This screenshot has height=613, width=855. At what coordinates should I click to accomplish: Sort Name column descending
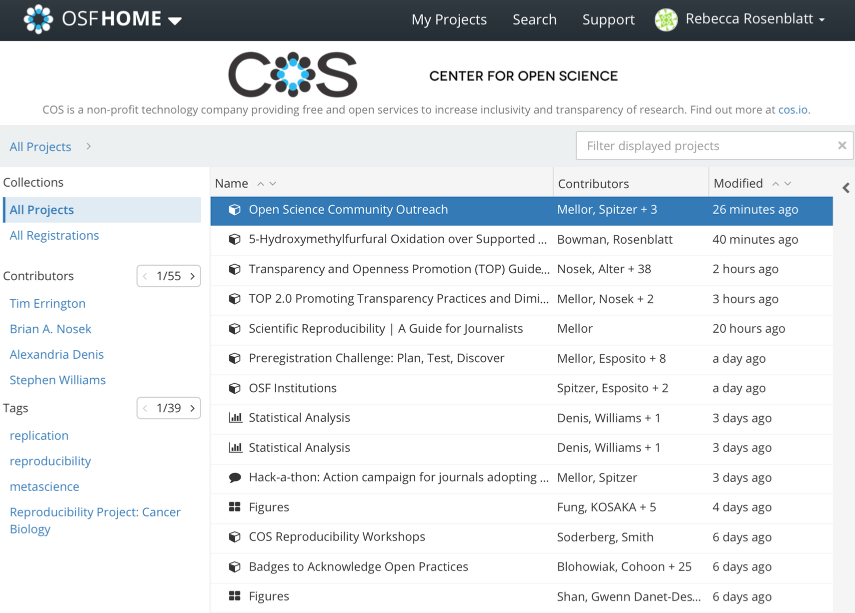pyautogui.click(x=273, y=184)
